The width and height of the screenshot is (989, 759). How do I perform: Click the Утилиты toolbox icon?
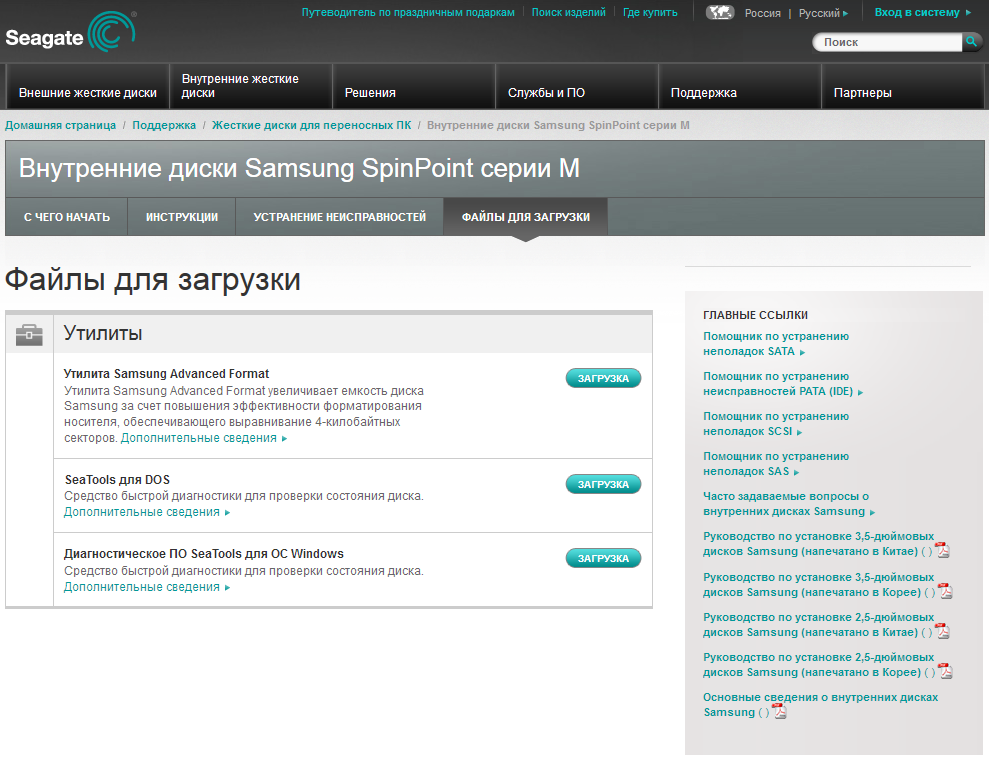click(x=29, y=335)
